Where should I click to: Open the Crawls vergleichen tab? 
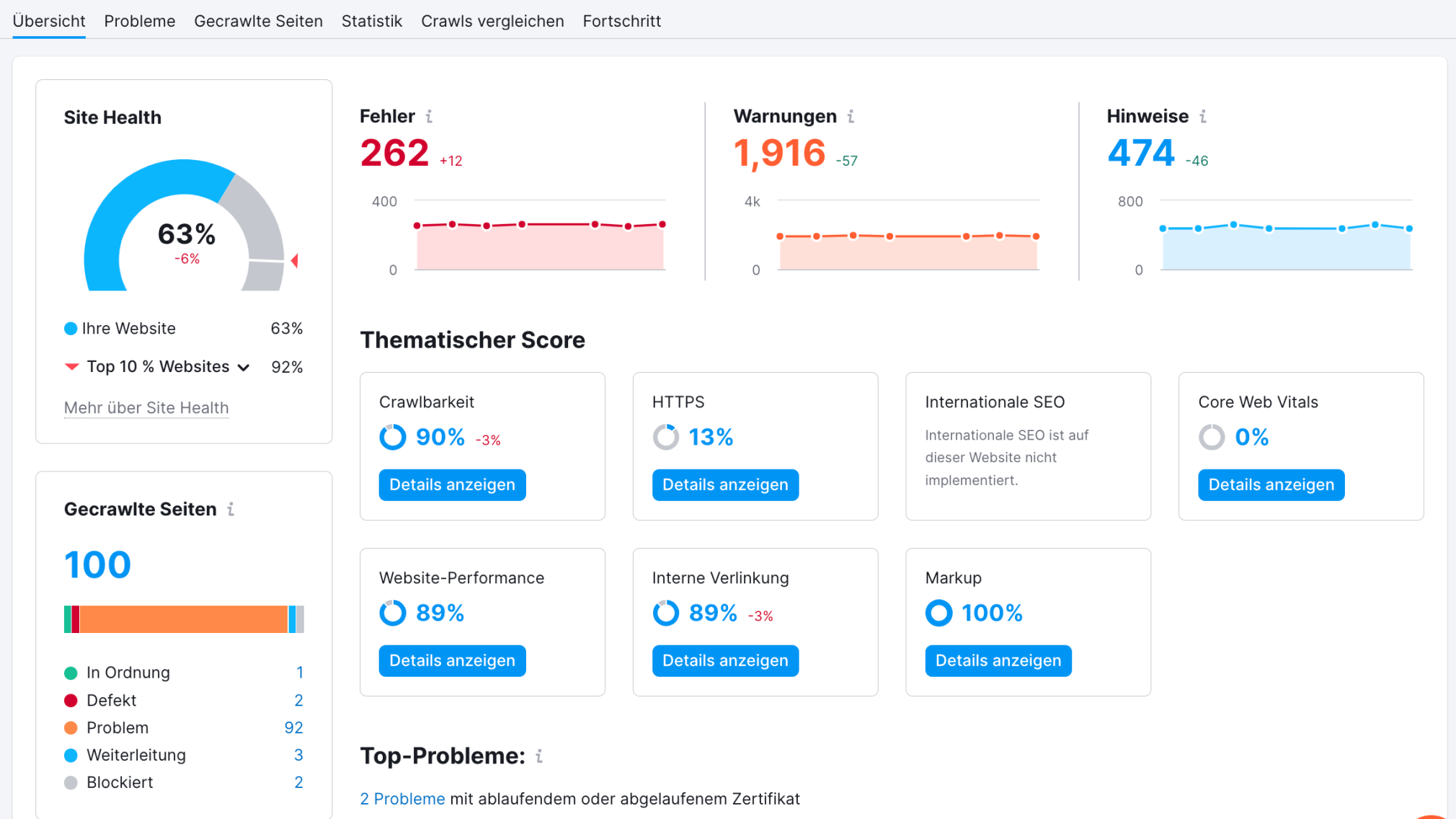pyautogui.click(x=492, y=21)
